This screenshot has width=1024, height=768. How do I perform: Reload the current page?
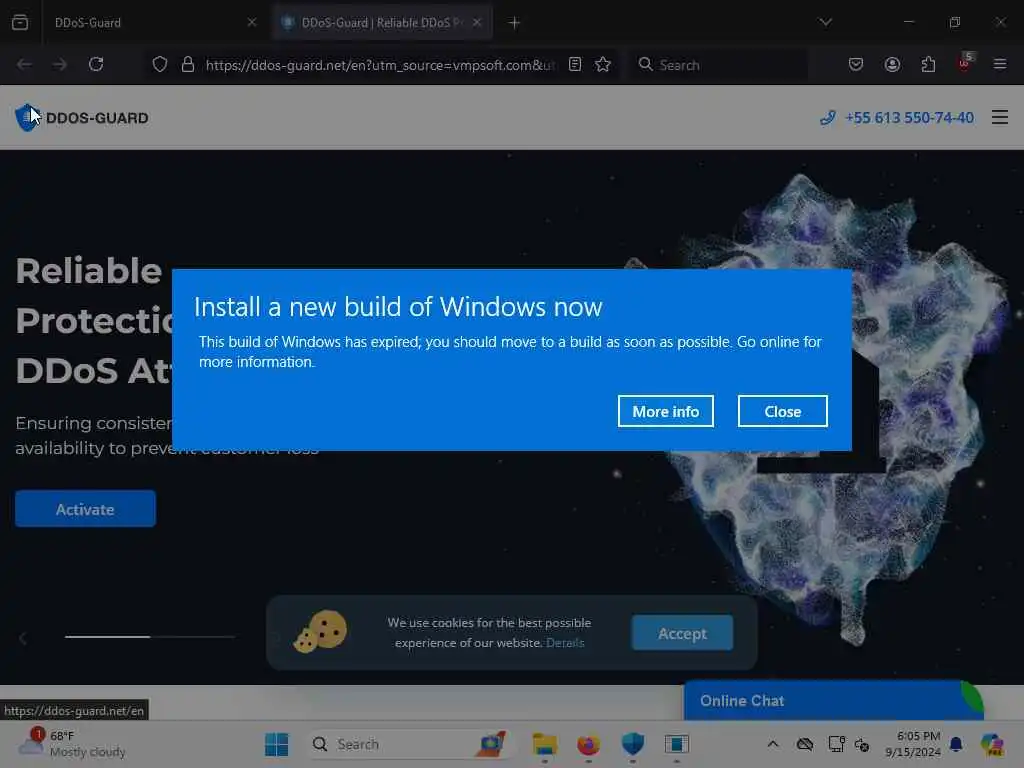click(x=96, y=64)
